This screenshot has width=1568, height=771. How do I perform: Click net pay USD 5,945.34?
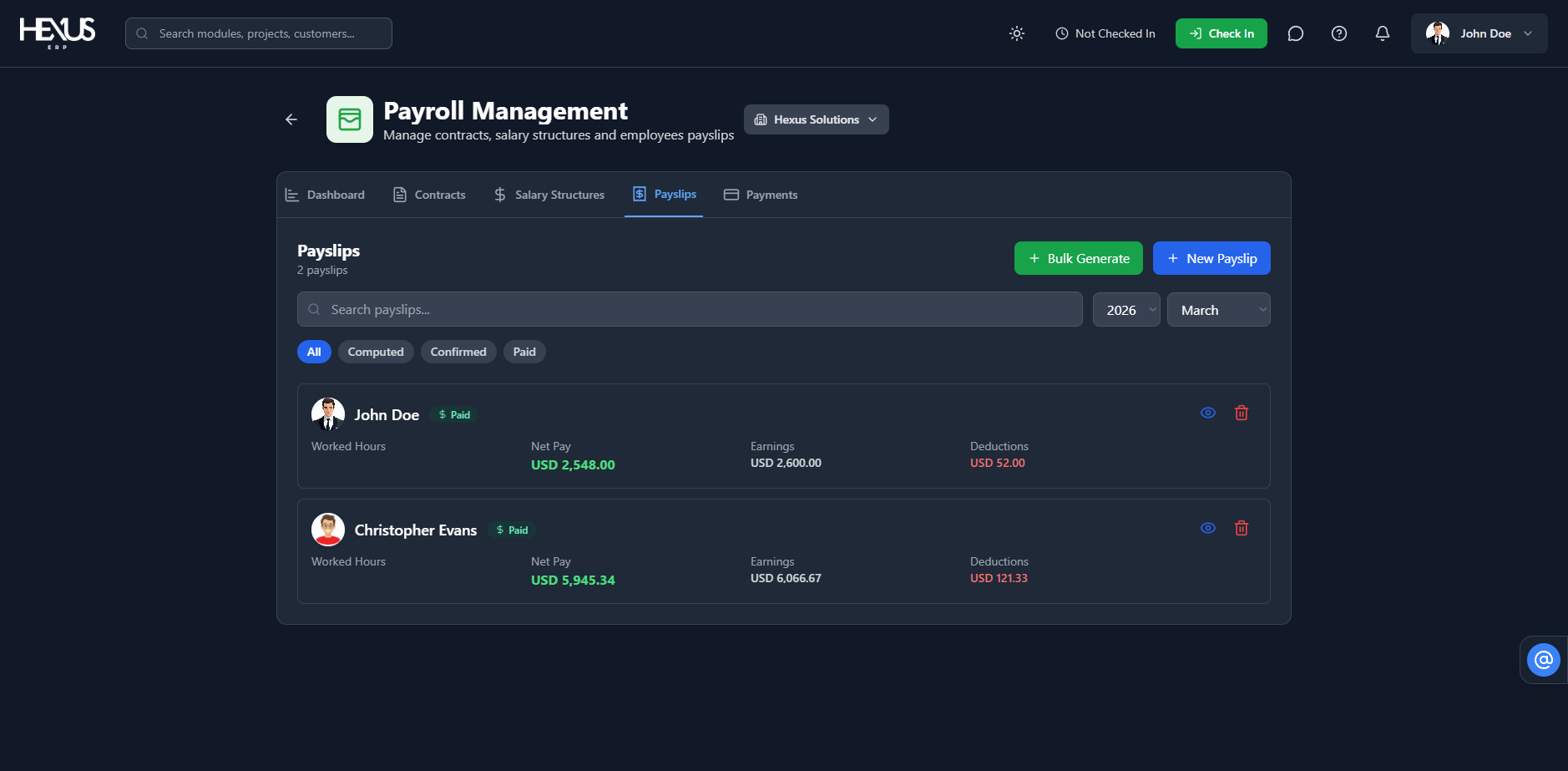[x=573, y=580]
